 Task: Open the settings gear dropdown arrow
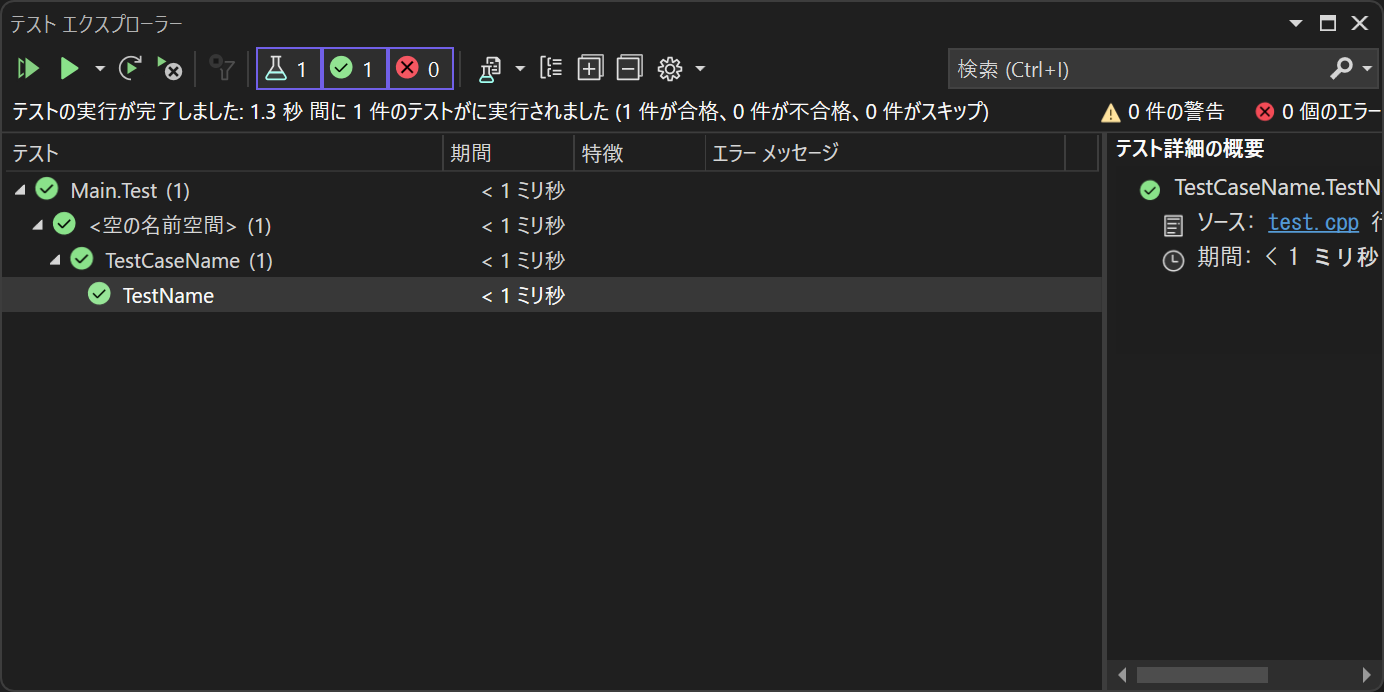point(700,68)
